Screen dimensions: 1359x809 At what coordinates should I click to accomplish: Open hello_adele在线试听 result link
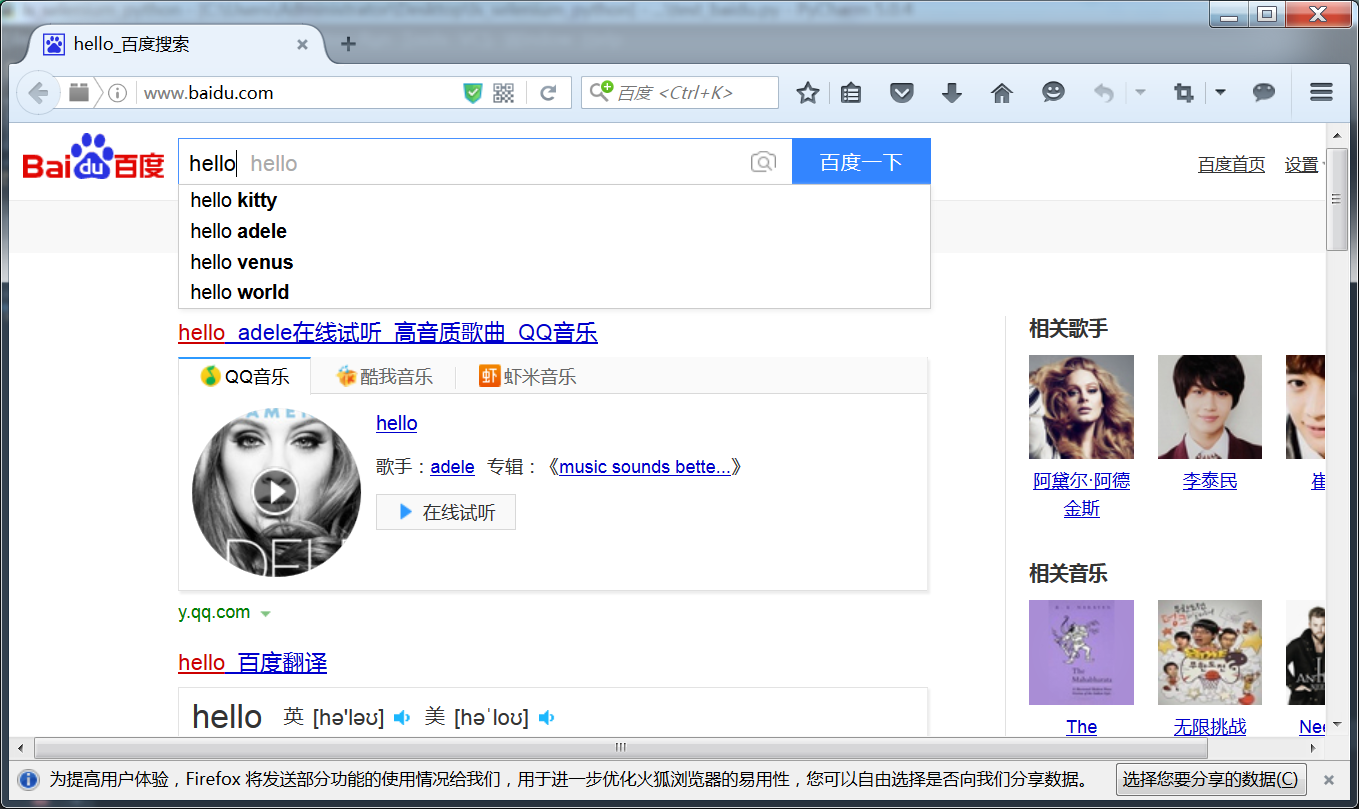388,333
